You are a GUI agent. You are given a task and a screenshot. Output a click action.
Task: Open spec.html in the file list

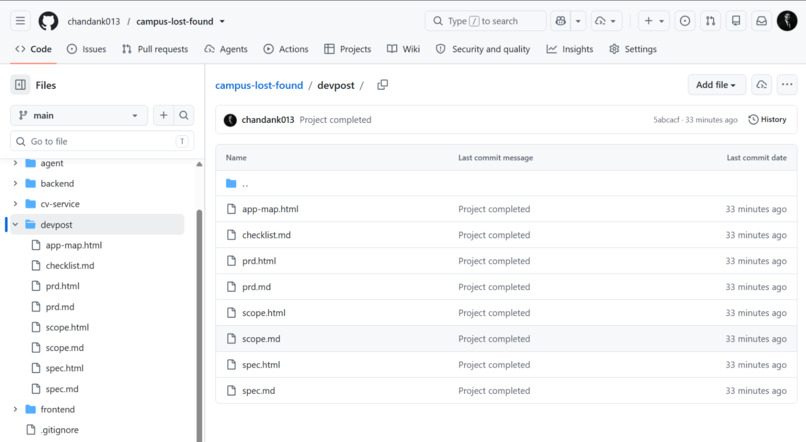point(261,365)
